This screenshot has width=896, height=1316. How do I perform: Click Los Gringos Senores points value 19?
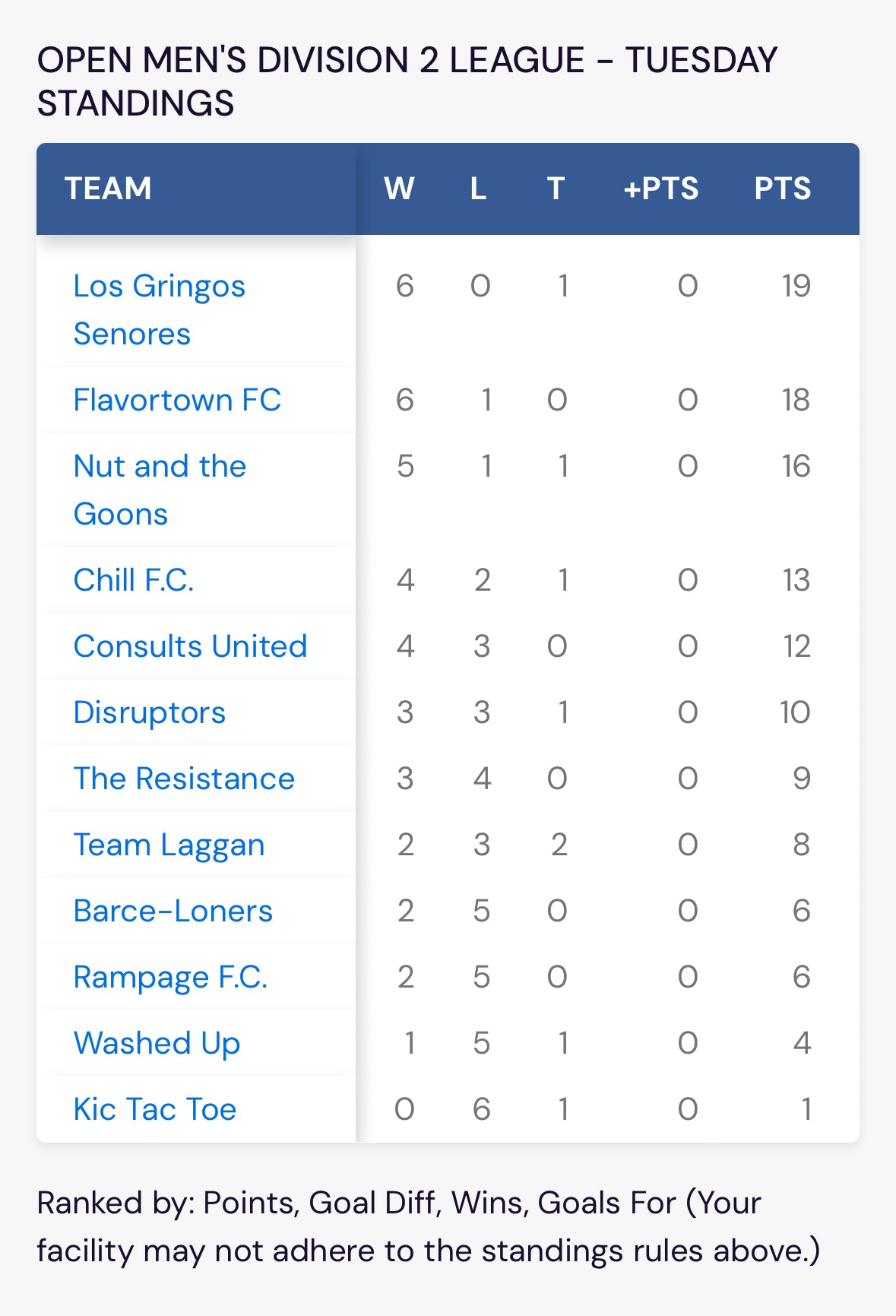(796, 287)
